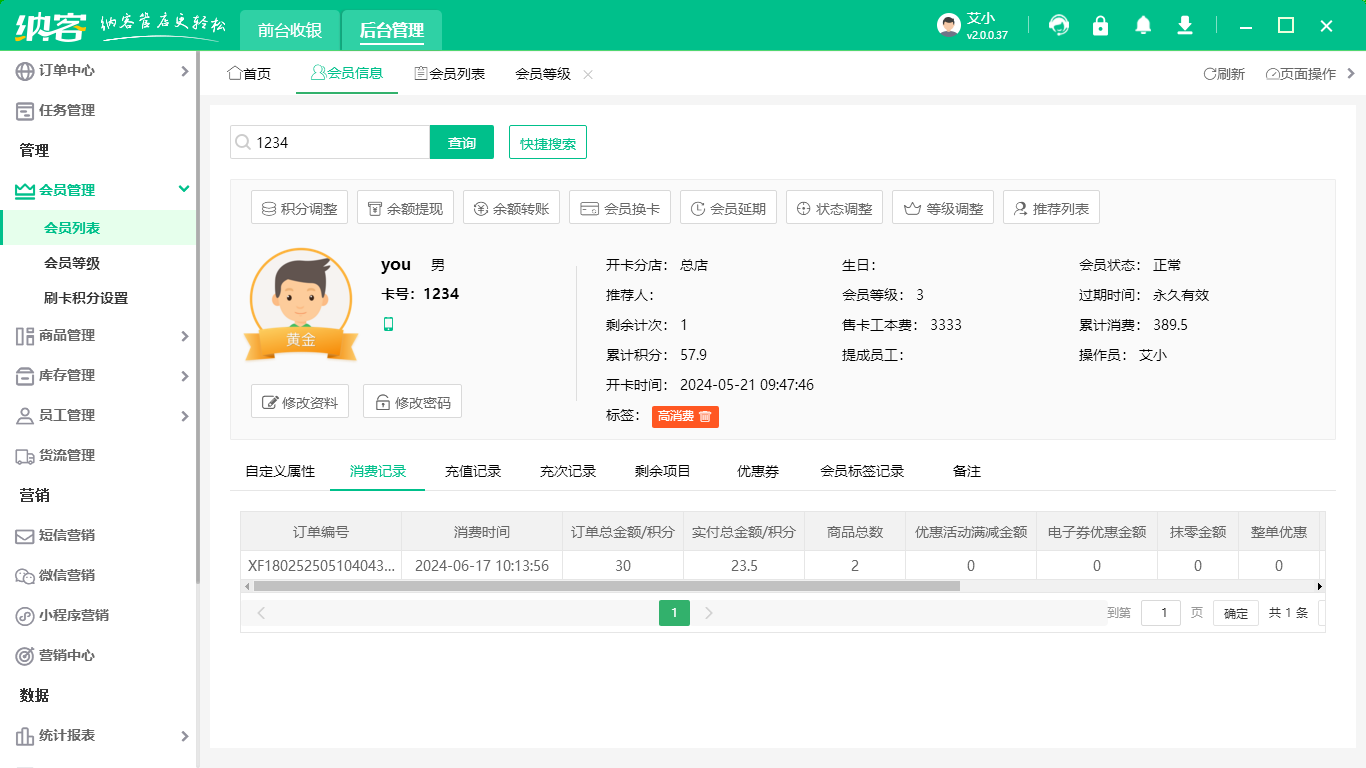
Task: Switch to 会员标签记录 tab
Action: click(x=862, y=471)
